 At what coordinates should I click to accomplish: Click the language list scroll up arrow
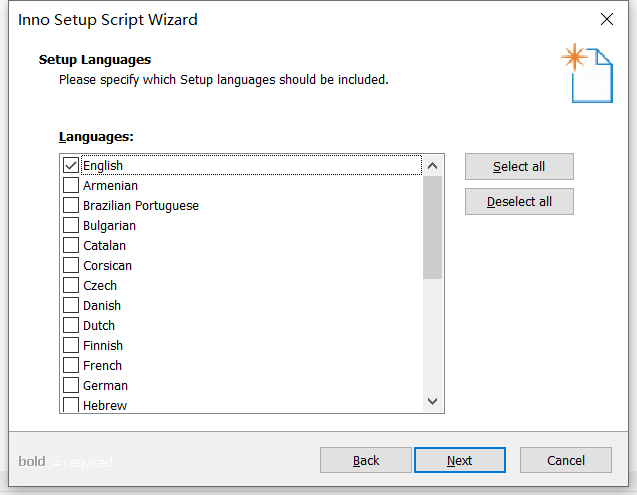pos(433,166)
